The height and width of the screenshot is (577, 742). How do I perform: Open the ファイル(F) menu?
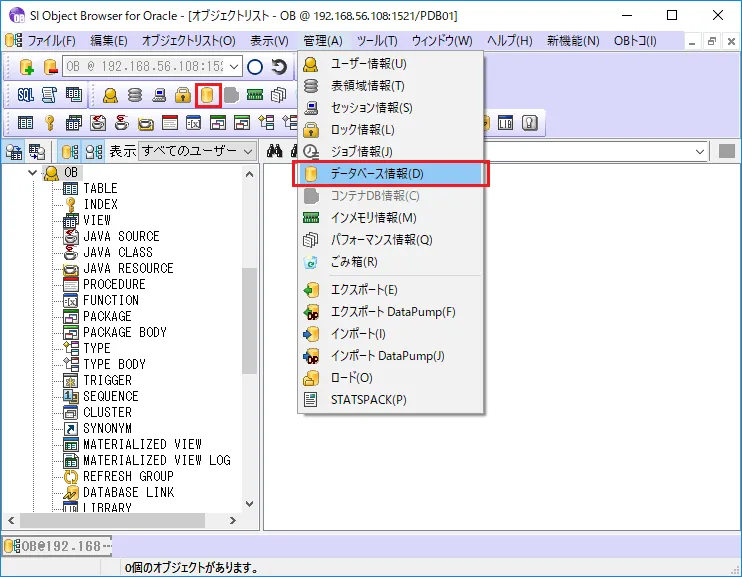click(x=51, y=41)
